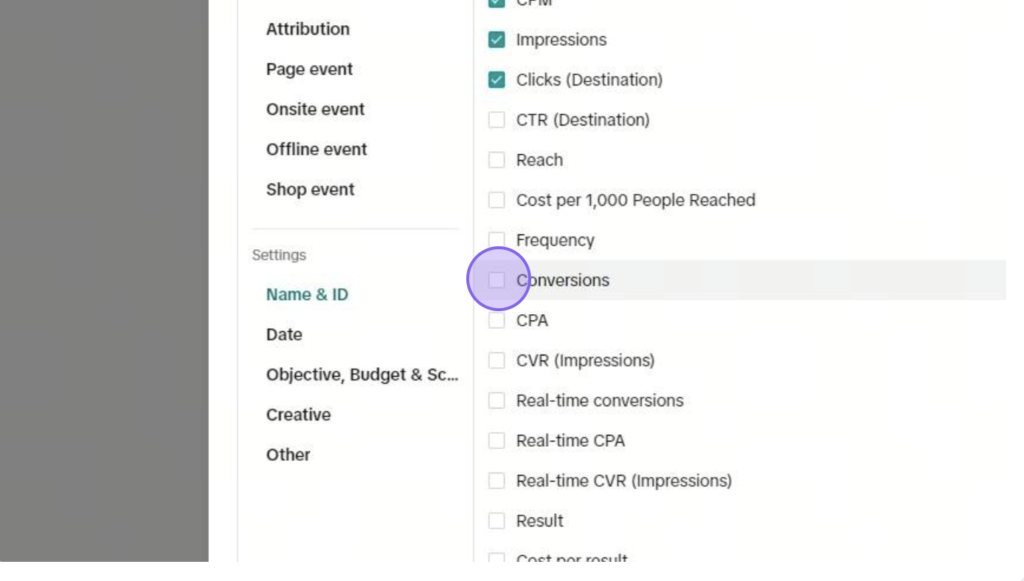Enable Real-time conversions checkbox
This screenshot has height=581, width=1024.
point(496,400)
